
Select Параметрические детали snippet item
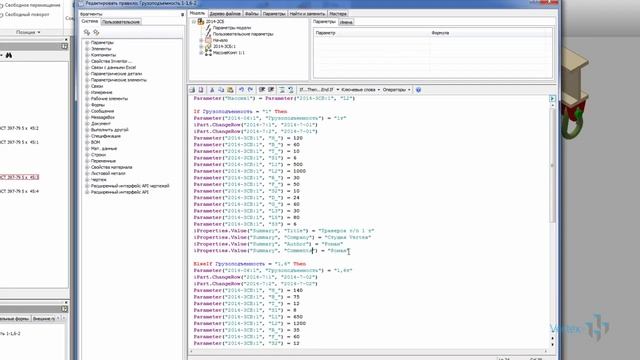116,74
